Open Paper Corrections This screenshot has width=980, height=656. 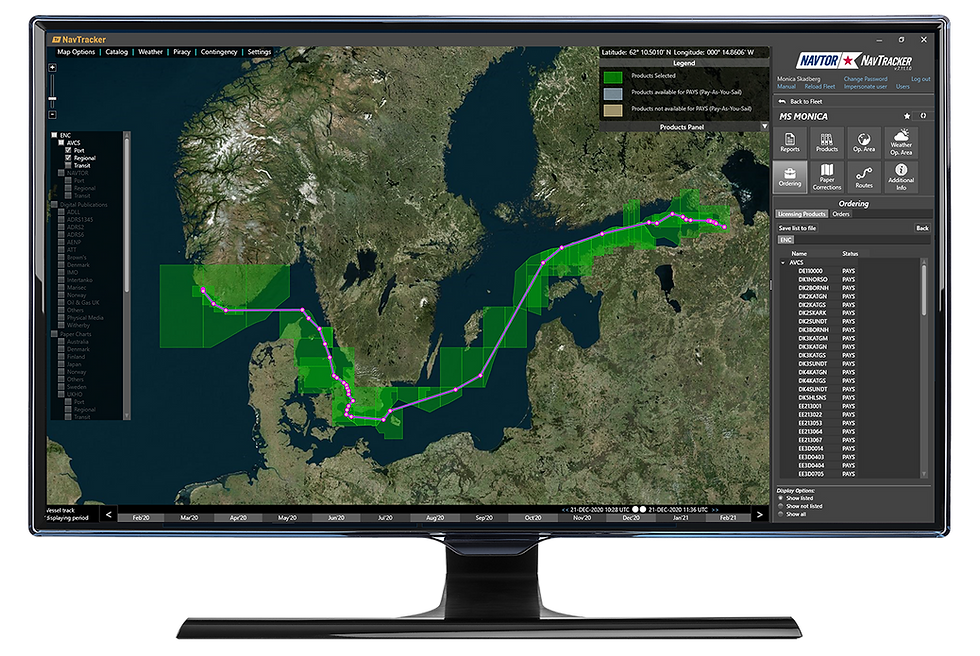[x=826, y=178]
